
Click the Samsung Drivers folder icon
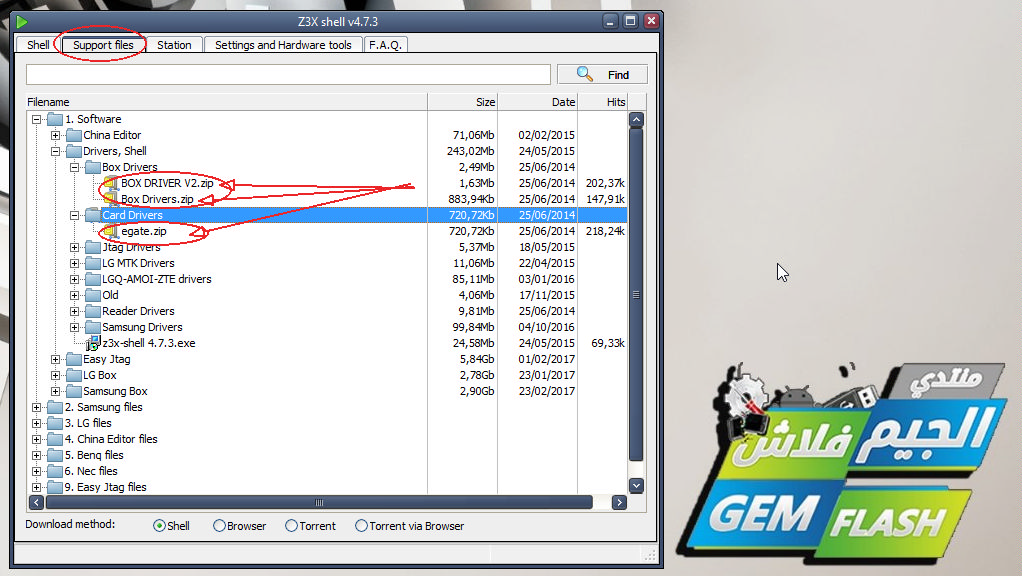(93, 327)
